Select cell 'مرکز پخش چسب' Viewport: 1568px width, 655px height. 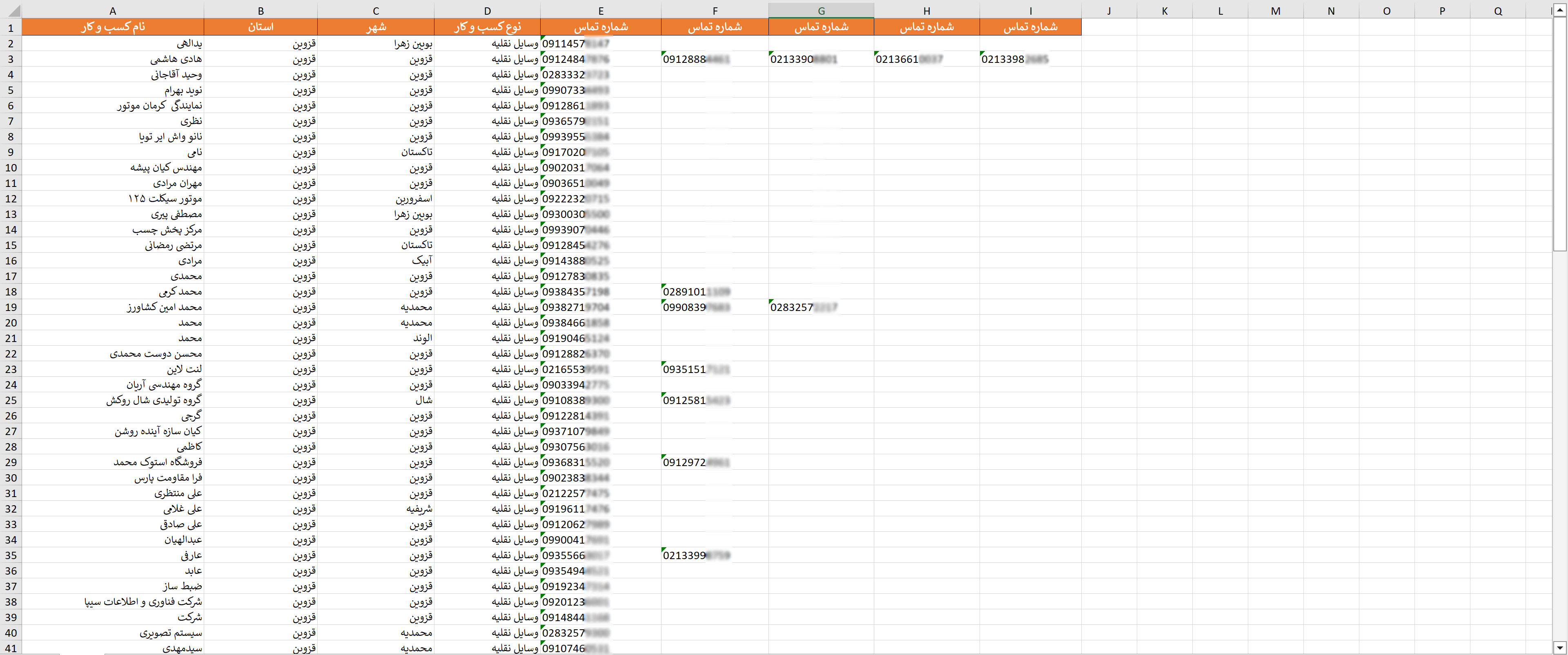click(x=113, y=229)
